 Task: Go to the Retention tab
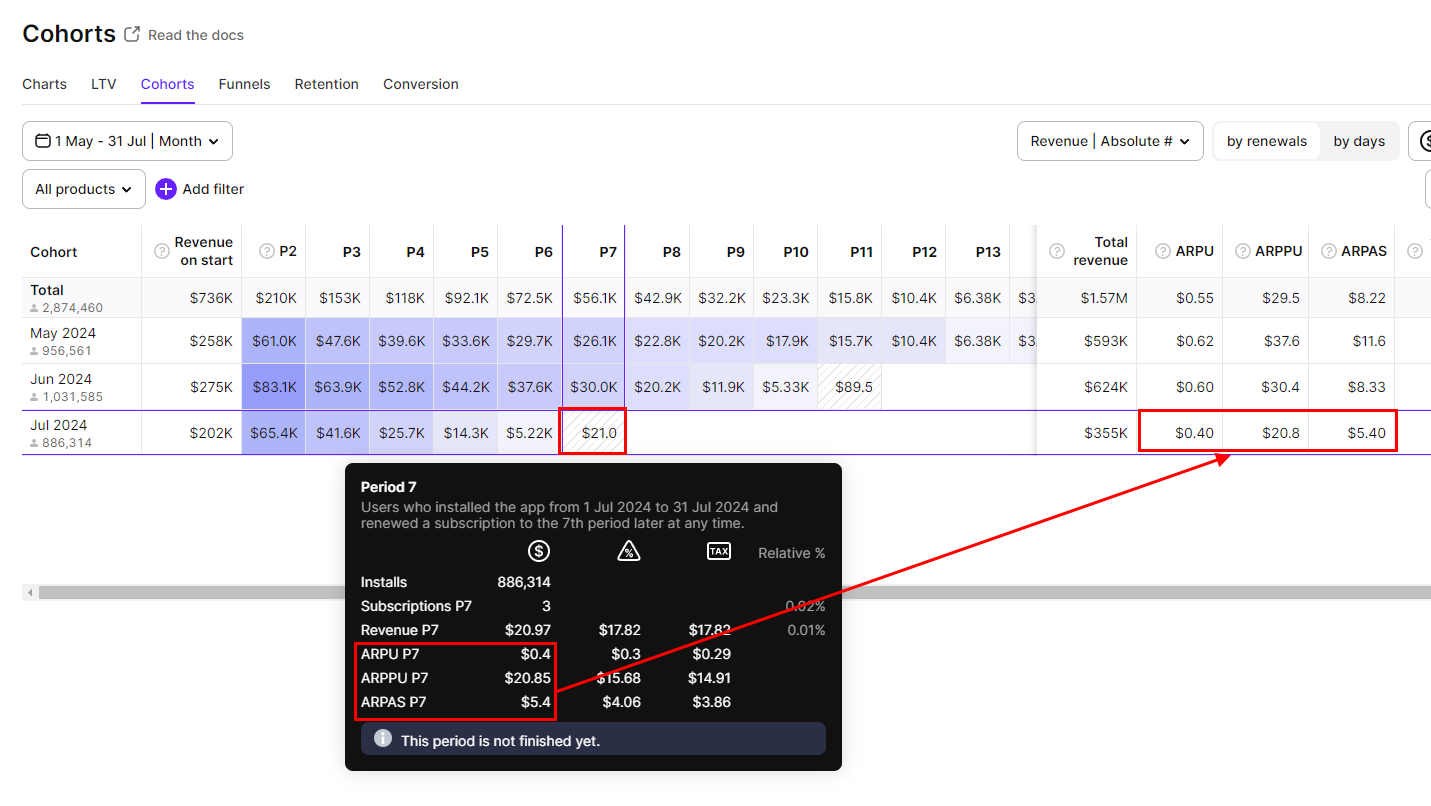tap(327, 84)
